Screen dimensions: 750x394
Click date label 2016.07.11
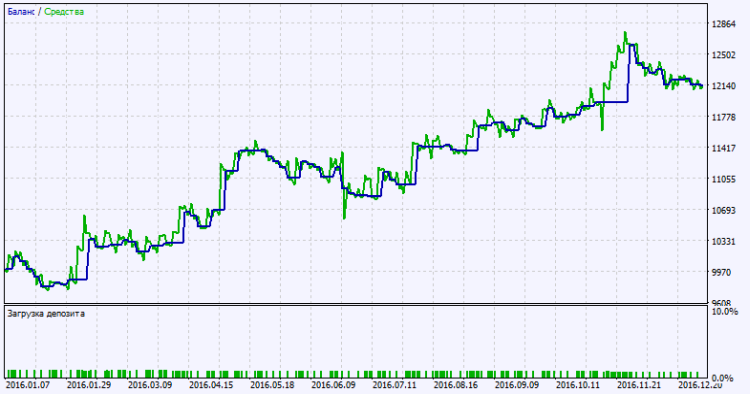point(395,385)
